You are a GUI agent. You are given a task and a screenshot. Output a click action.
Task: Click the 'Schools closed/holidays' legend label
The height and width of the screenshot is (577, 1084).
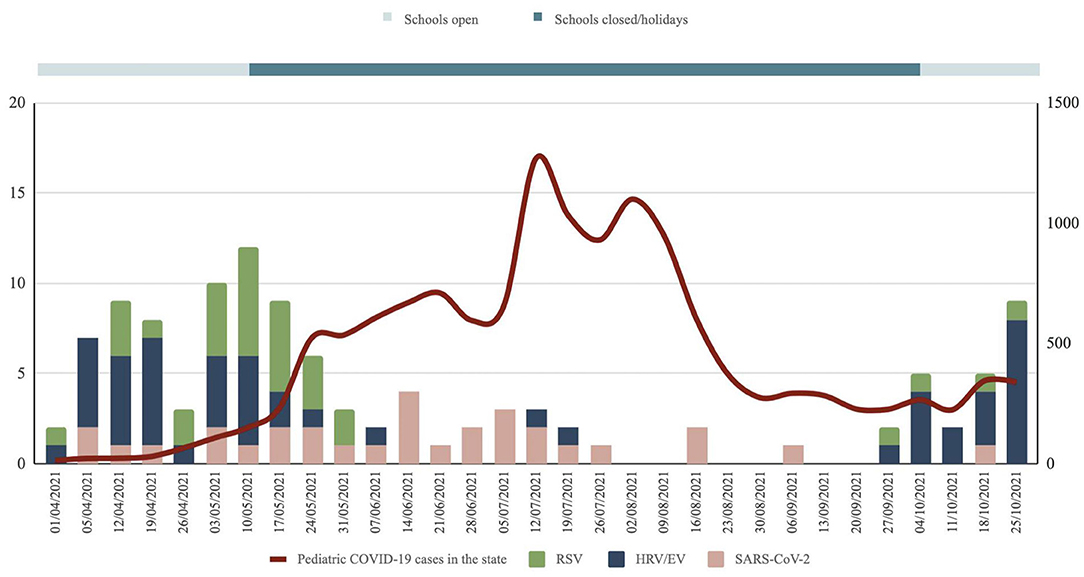(x=622, y=19)
